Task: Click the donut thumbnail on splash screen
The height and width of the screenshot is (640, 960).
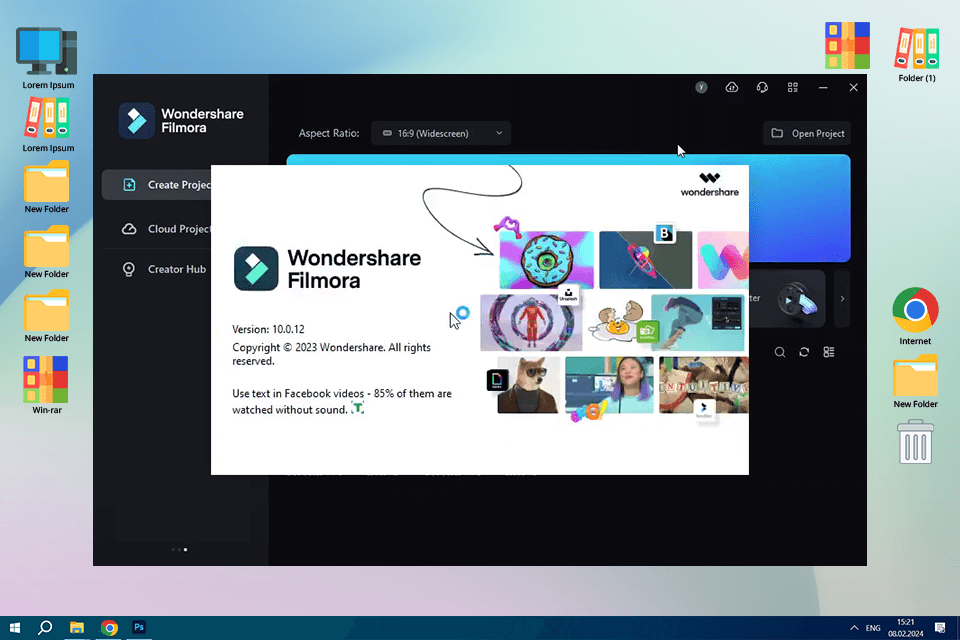Action: [x=546, y=260]
